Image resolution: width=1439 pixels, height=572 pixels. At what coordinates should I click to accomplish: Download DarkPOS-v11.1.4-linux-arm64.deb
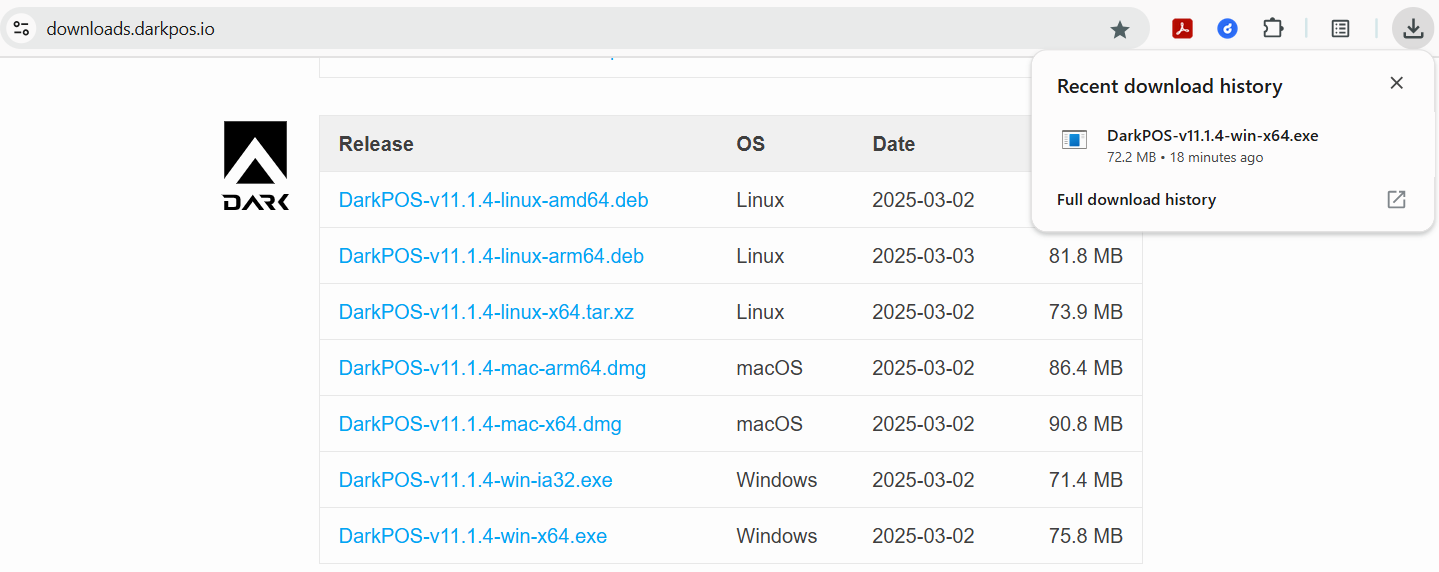[491, 256]
